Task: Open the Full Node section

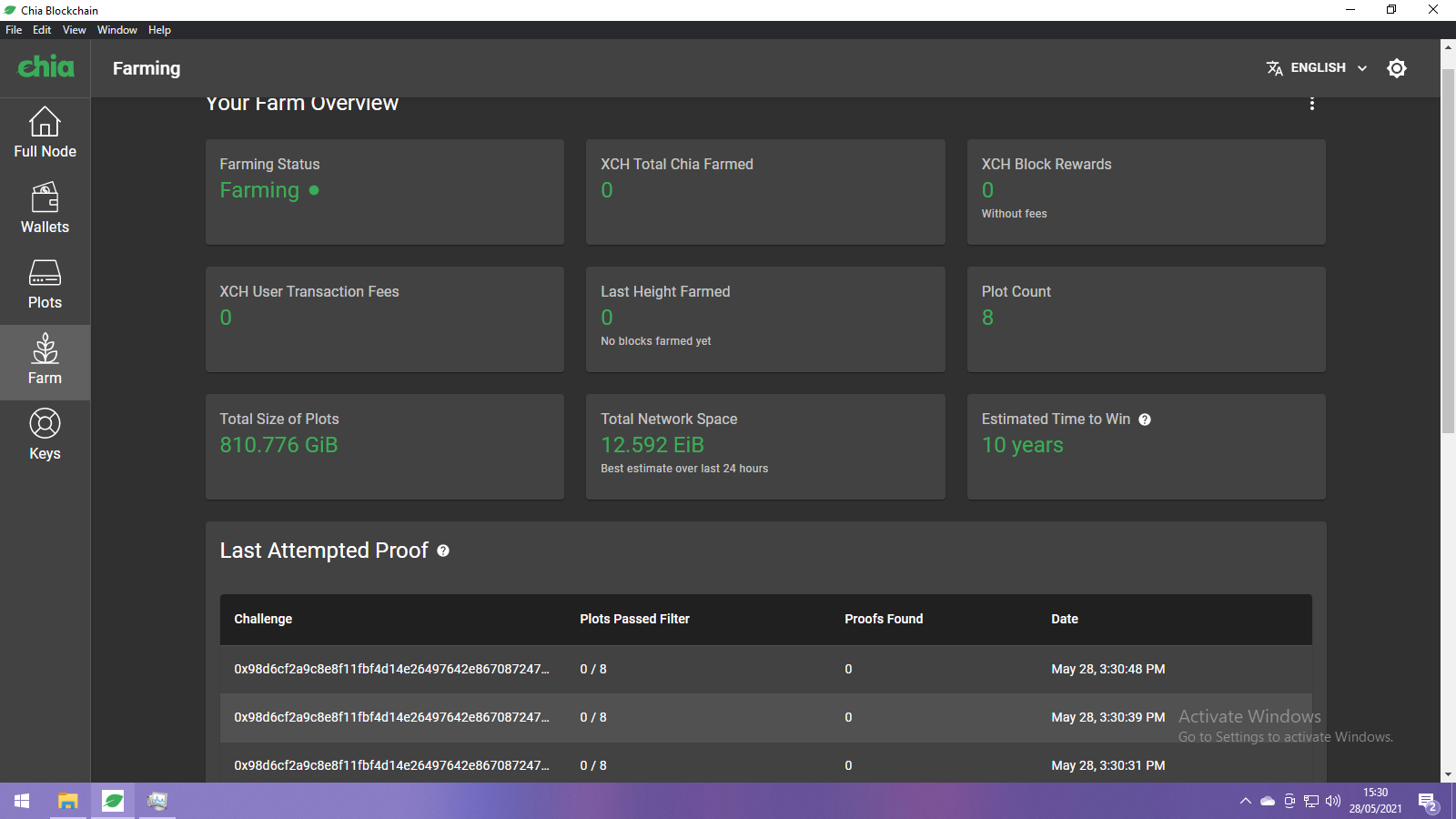Action: (45, 133)
